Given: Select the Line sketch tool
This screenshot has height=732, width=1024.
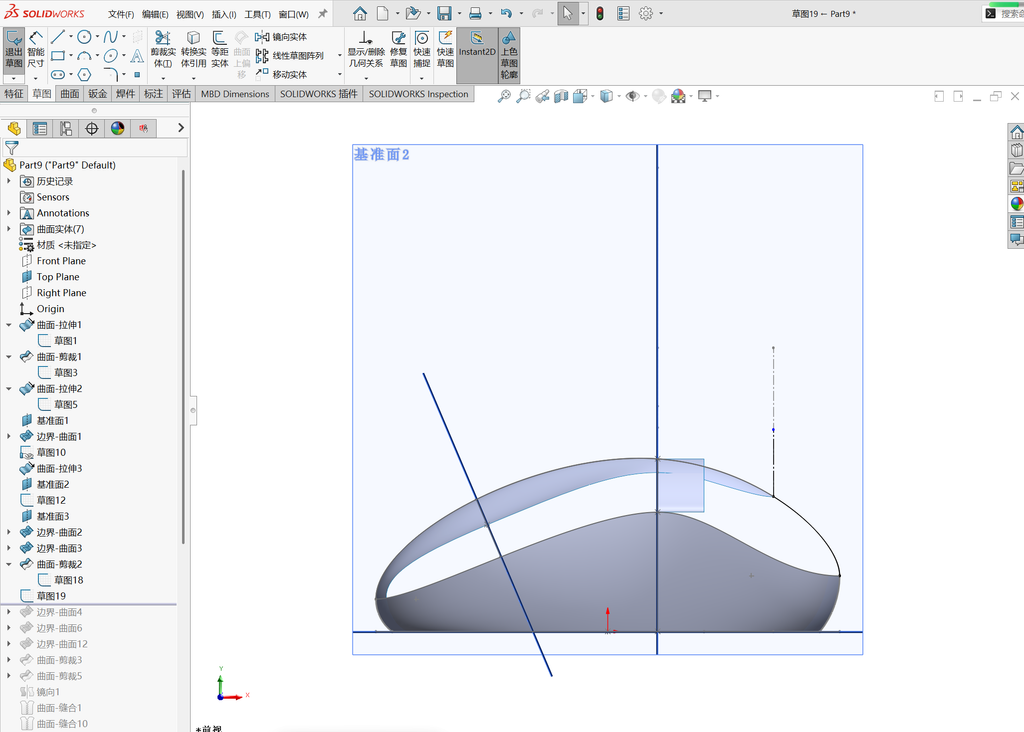Looking at the screenshot, I should [x=57, y=37].
